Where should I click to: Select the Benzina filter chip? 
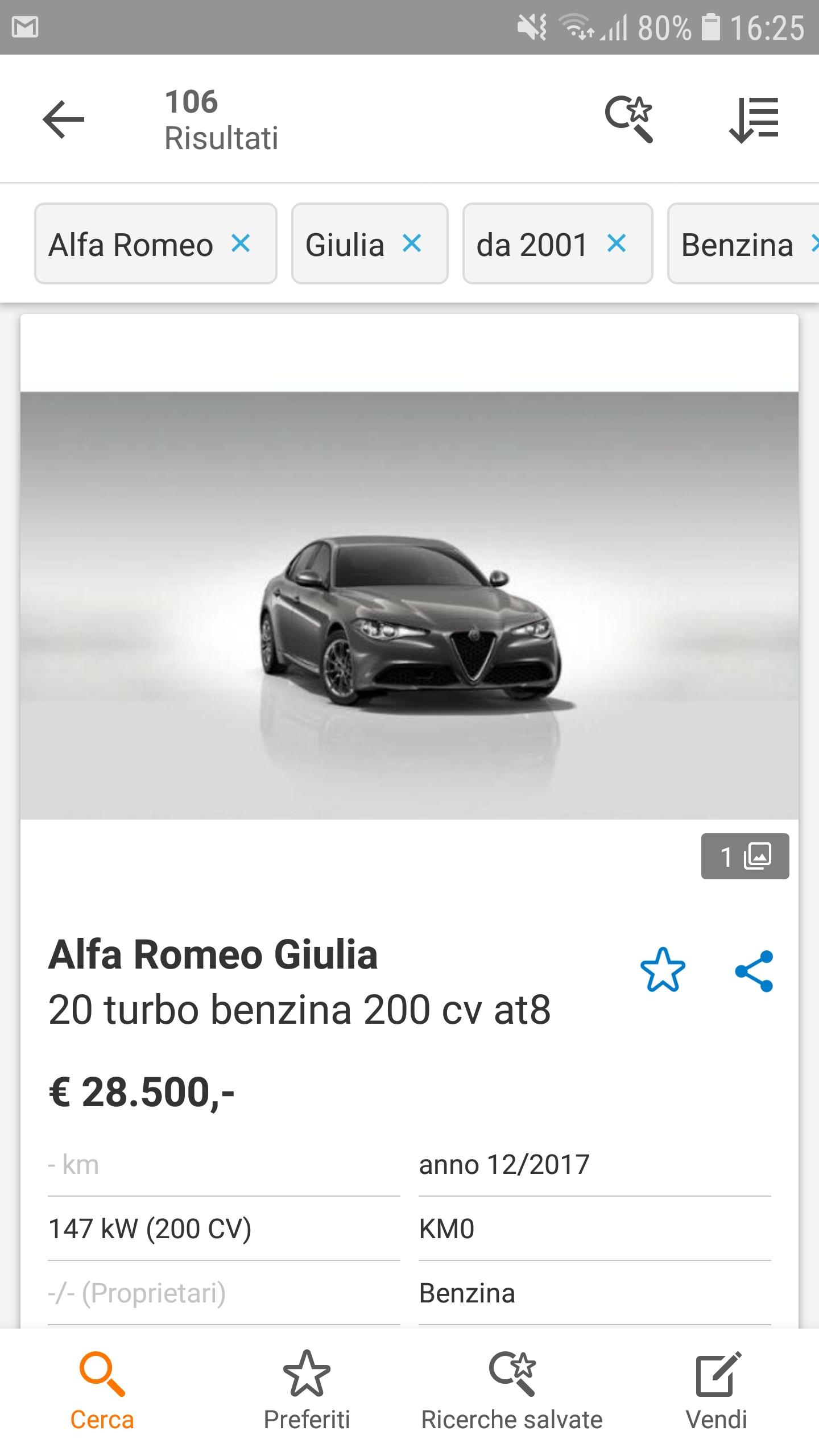pyautogui.click(x=743, y=243)
